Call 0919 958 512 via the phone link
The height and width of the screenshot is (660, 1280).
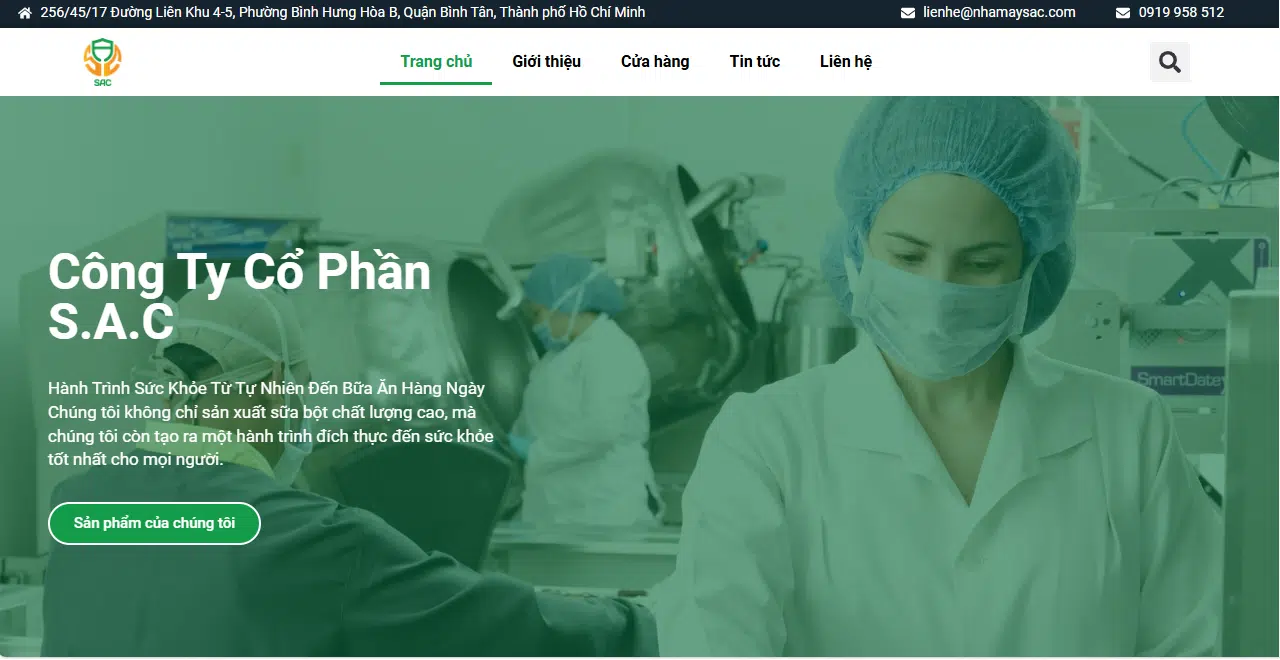pos(1181,13)
